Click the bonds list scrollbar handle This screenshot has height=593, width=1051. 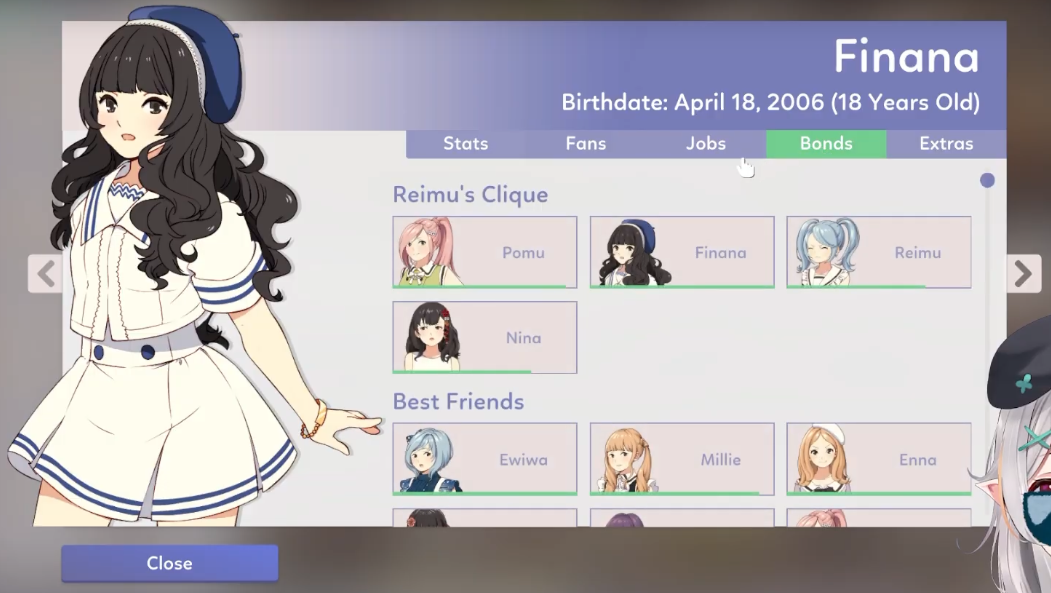pyautogui.click(x=987, y=180)
